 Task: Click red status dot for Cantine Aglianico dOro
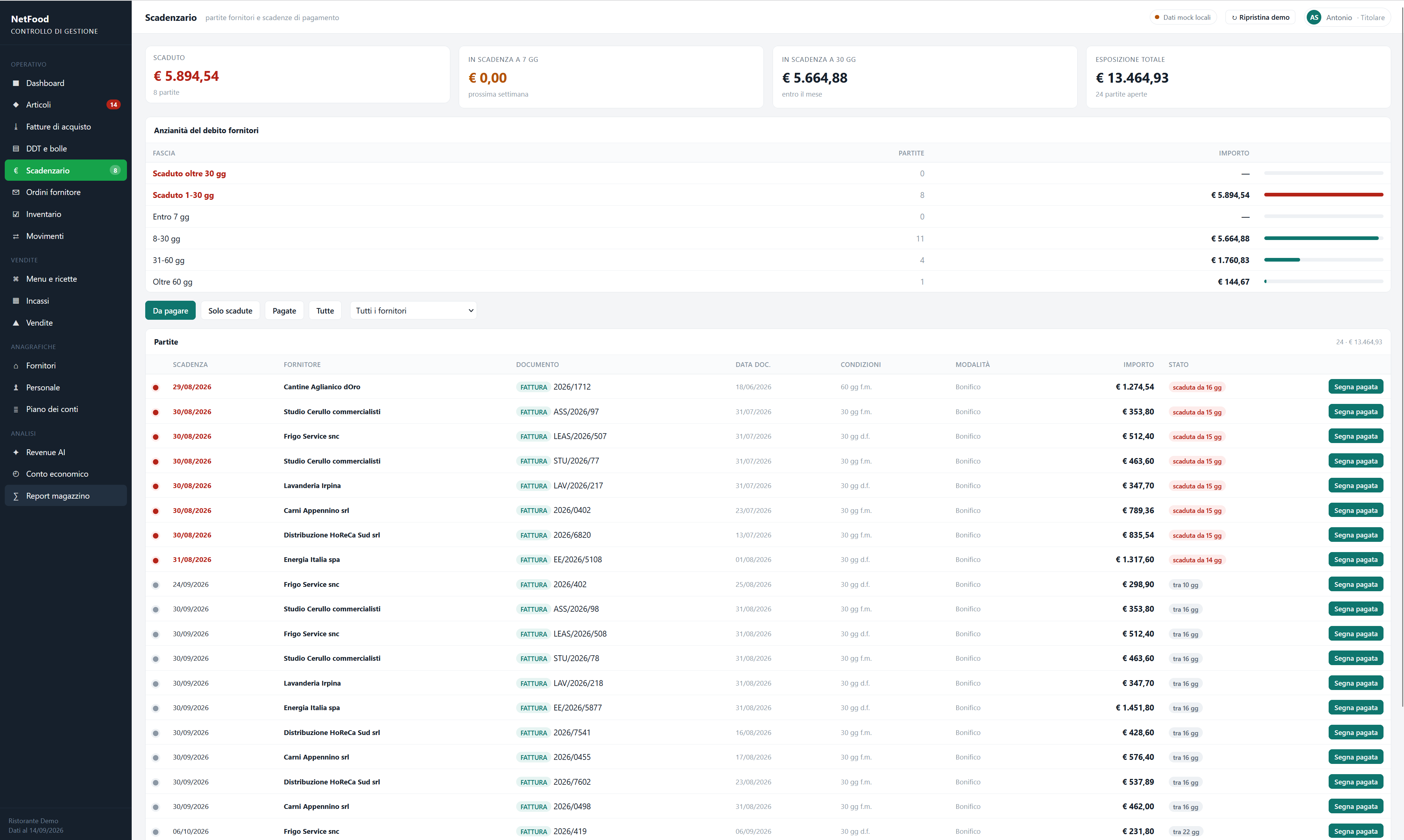tap(155, 388)
